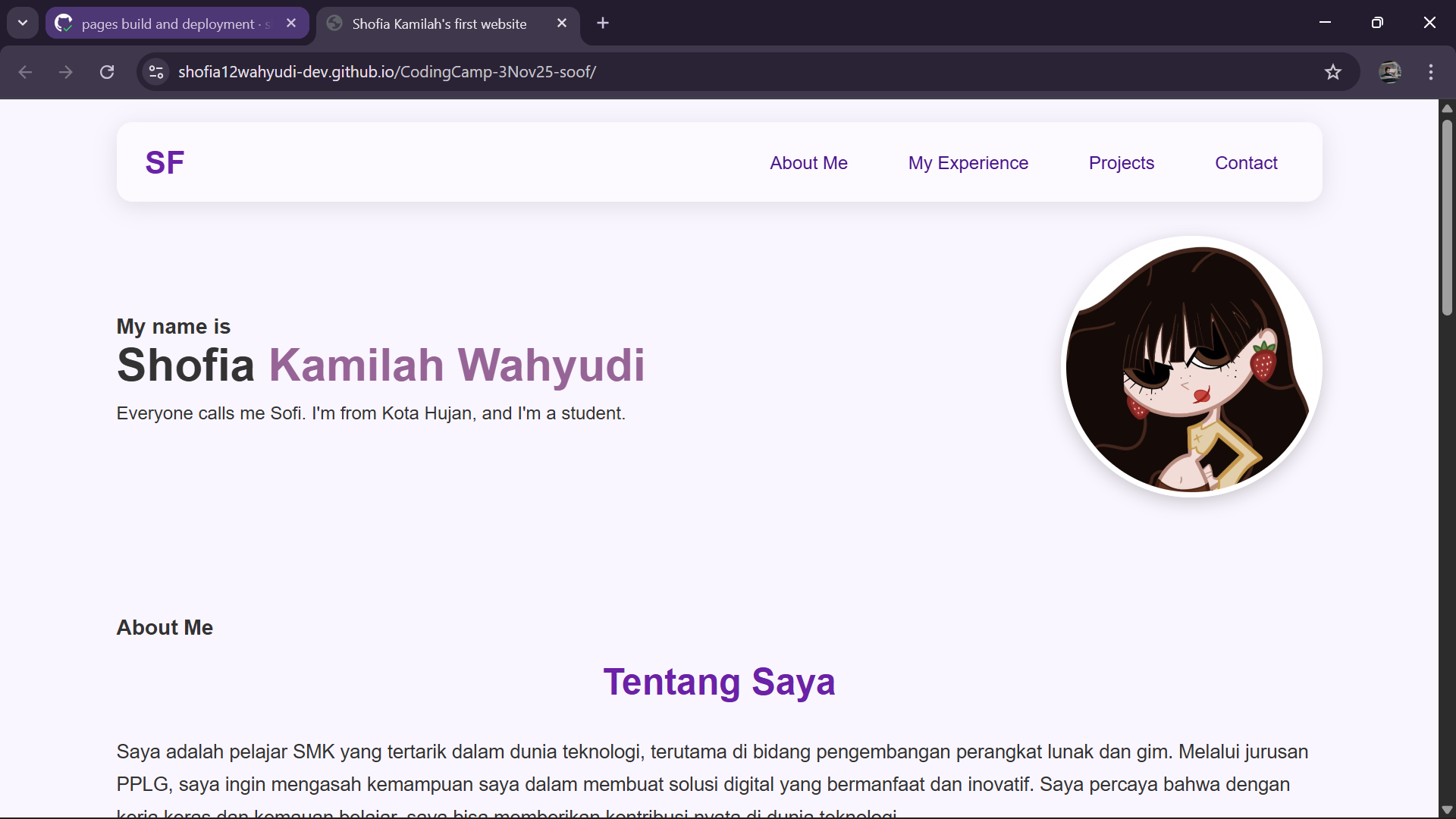1456x819 pixels.
Task: Click the My Experience menu item
Action: tap(968, 162)
